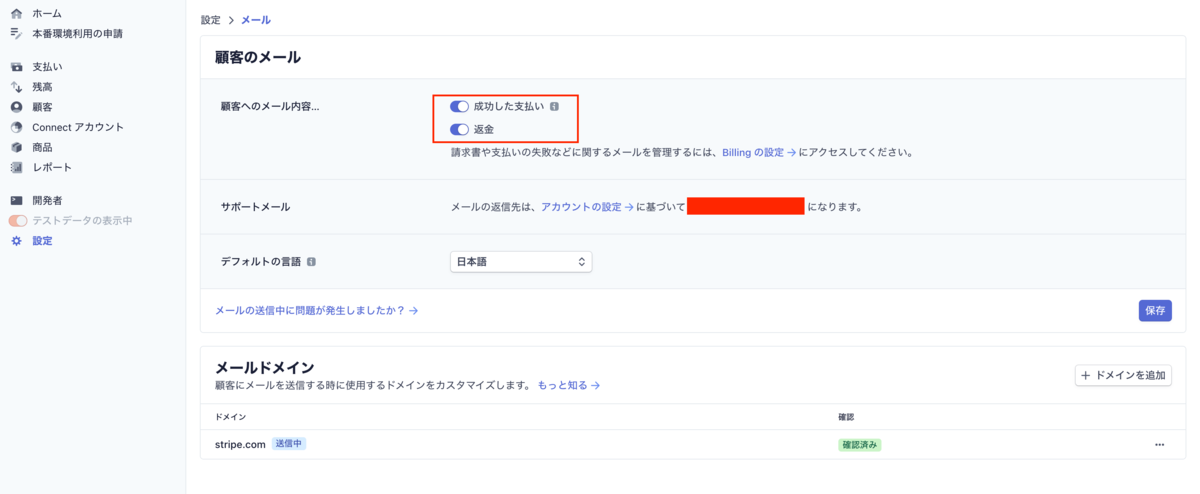This screenshot has height=494, width=1200.
Task: Click the 顧客のメール section heading
Action: pos(258,58)
